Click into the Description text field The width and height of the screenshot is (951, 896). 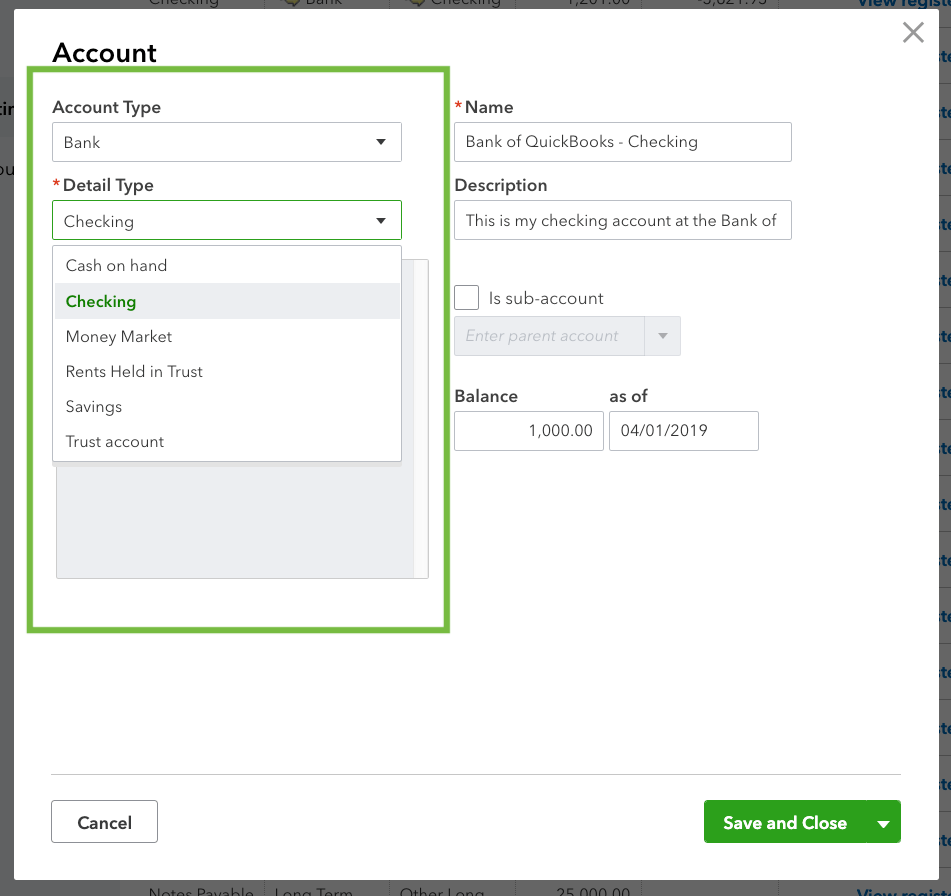623,220
